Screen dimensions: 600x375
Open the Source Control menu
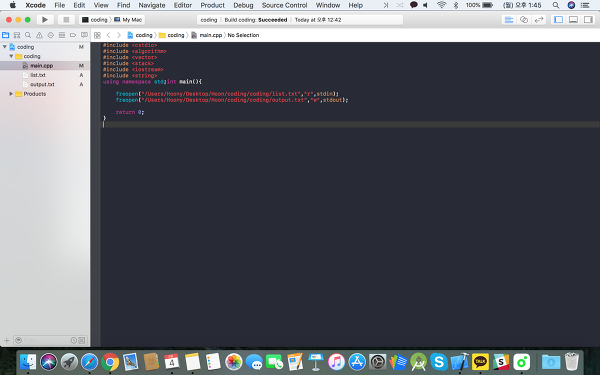click(x=284, y=5)
